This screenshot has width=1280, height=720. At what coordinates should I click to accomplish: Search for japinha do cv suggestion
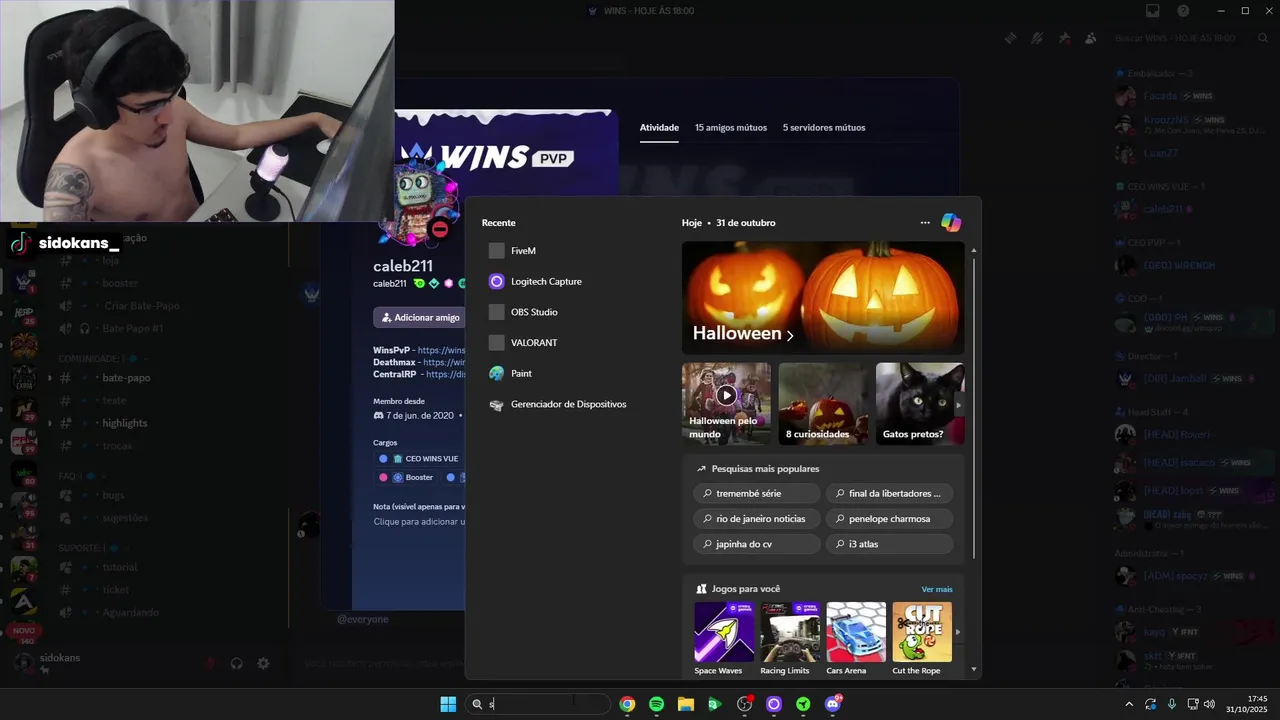757,544
